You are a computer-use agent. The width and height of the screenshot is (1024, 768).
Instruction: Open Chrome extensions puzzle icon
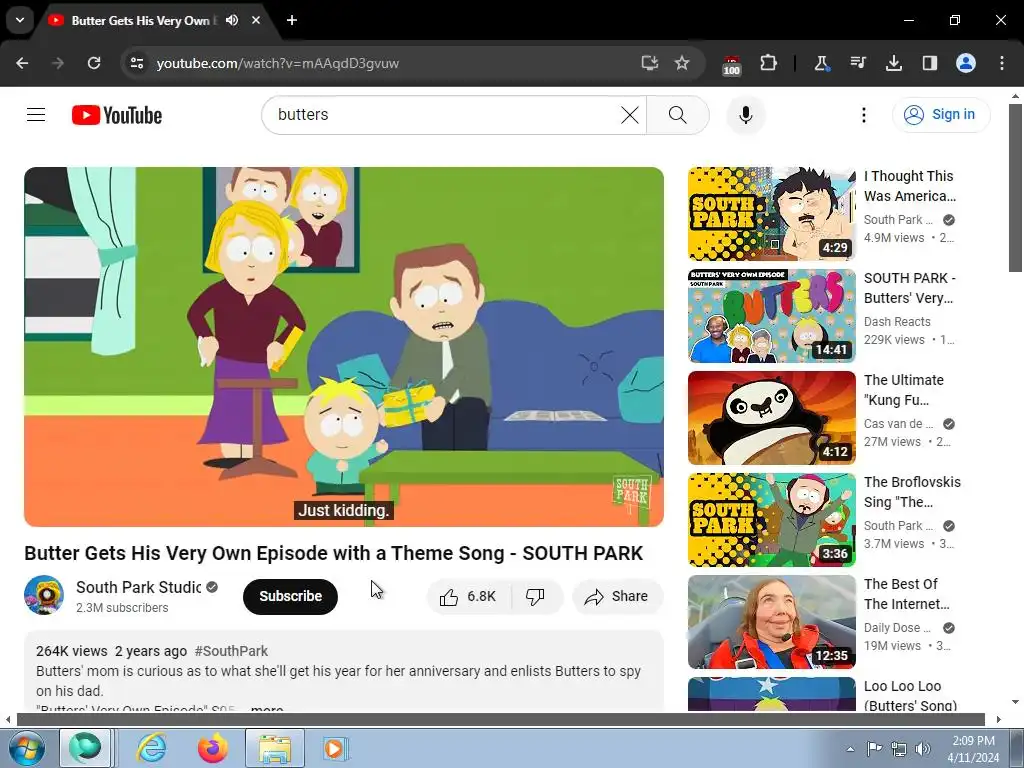[x=769, y=63]
